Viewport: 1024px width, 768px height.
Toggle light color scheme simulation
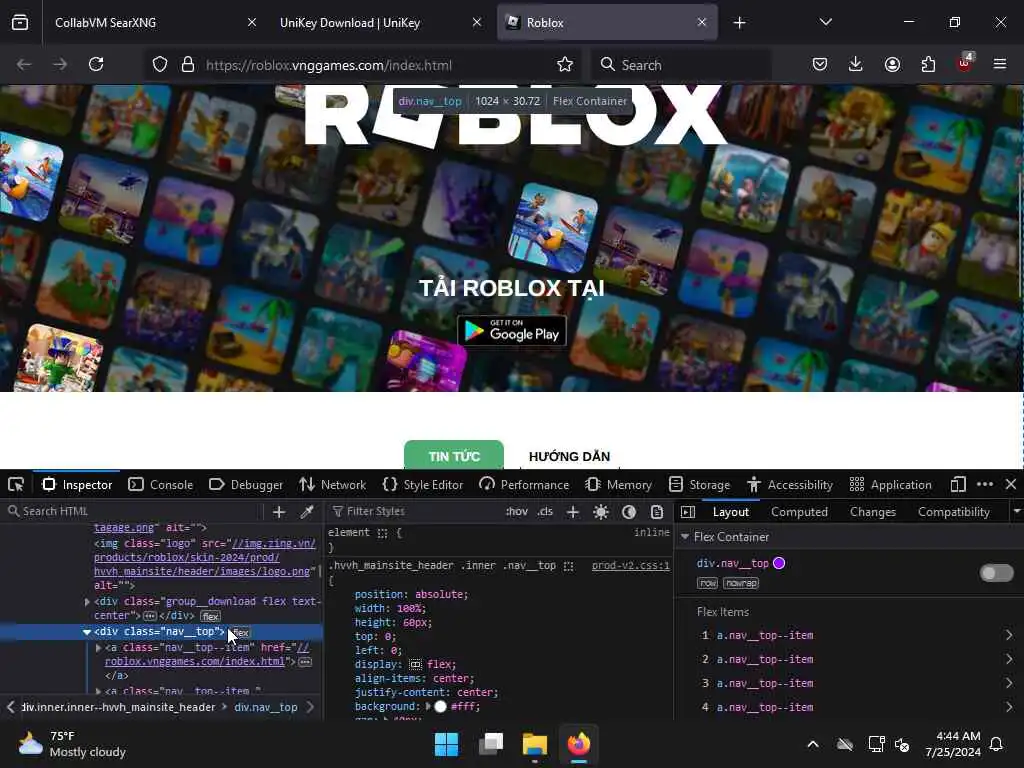click(x=601, y=512)
